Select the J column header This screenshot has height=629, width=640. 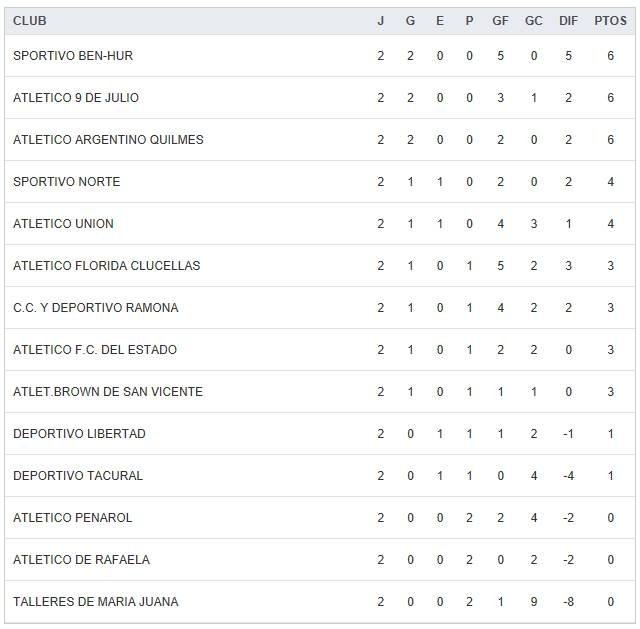380,21
